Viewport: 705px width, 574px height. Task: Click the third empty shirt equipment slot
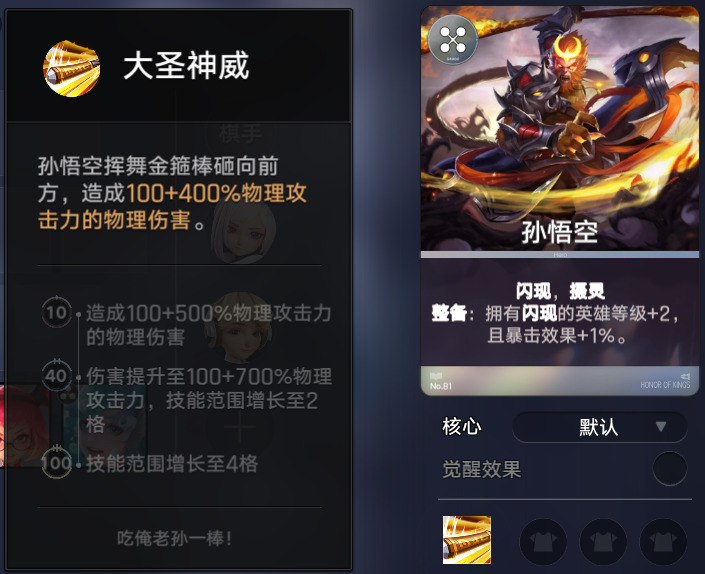(663, 541)
